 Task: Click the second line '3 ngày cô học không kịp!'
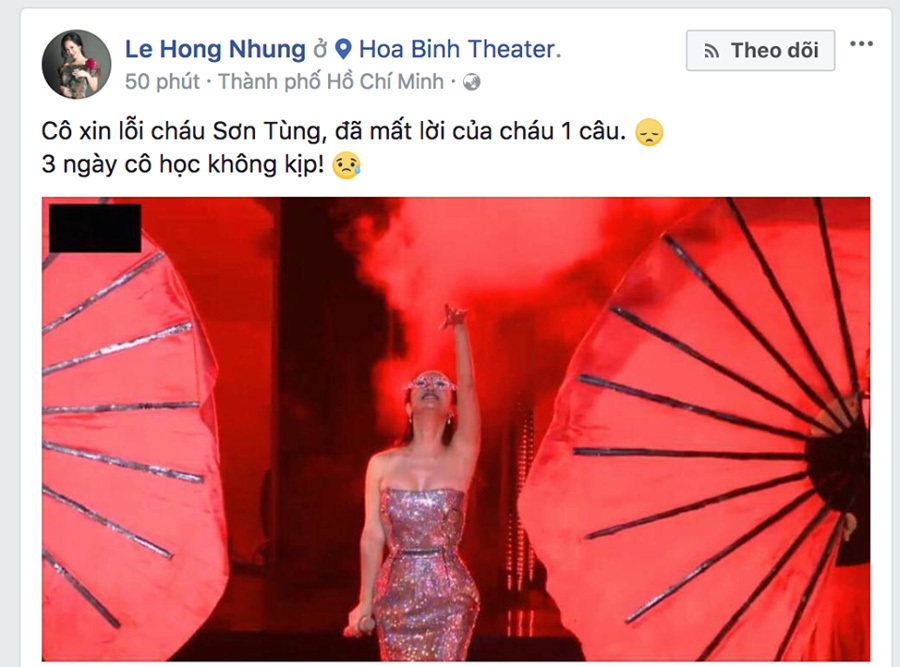click(x=183, y=165)
